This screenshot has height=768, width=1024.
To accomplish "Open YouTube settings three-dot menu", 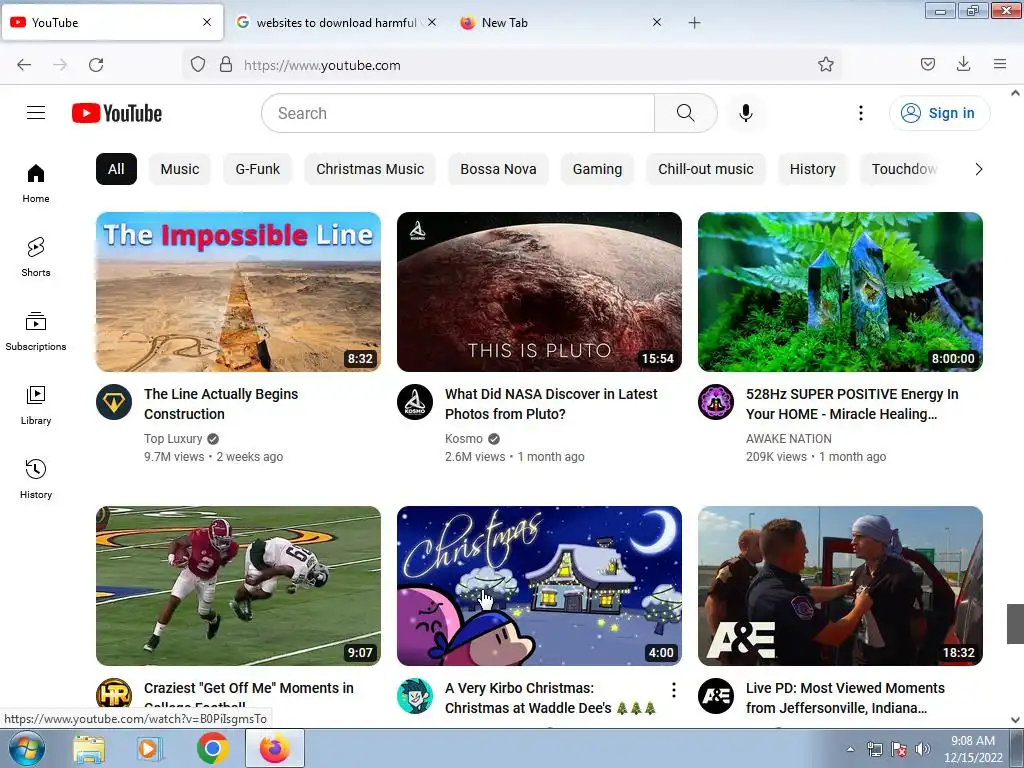I will click(861, 113).
